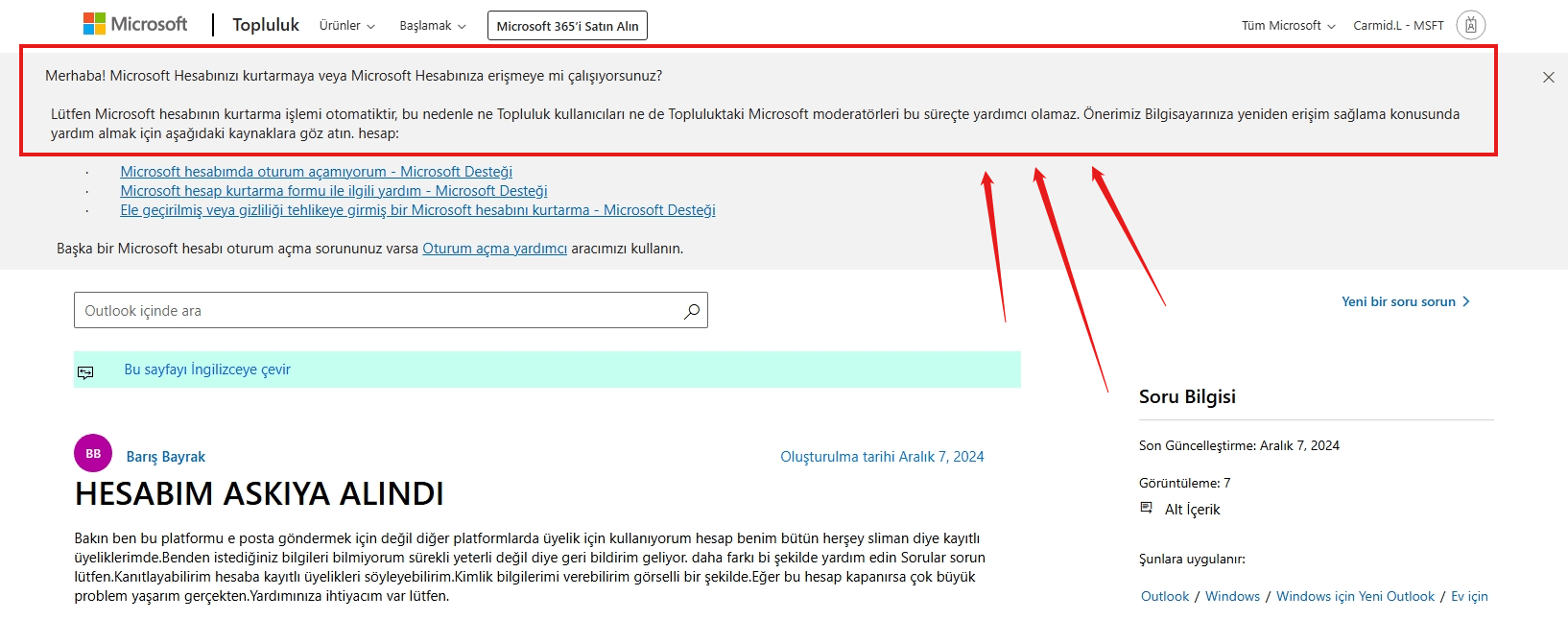Click Bu sayfayı İngilizceye çevir link
Image resolution: width=1568 pixels, height=620 pixels.
click(207, 370)
